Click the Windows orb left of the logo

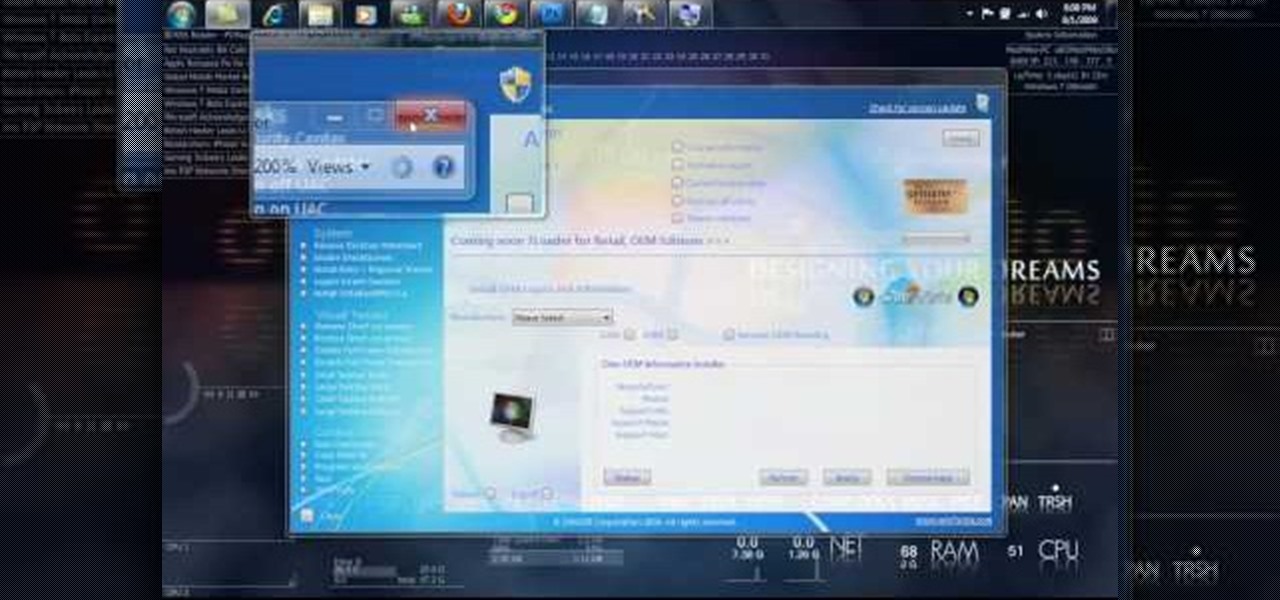(864, 296)
